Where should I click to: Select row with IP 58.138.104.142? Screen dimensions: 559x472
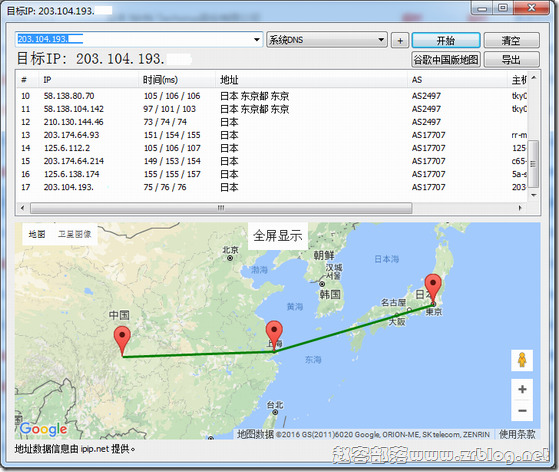[272, 109]
